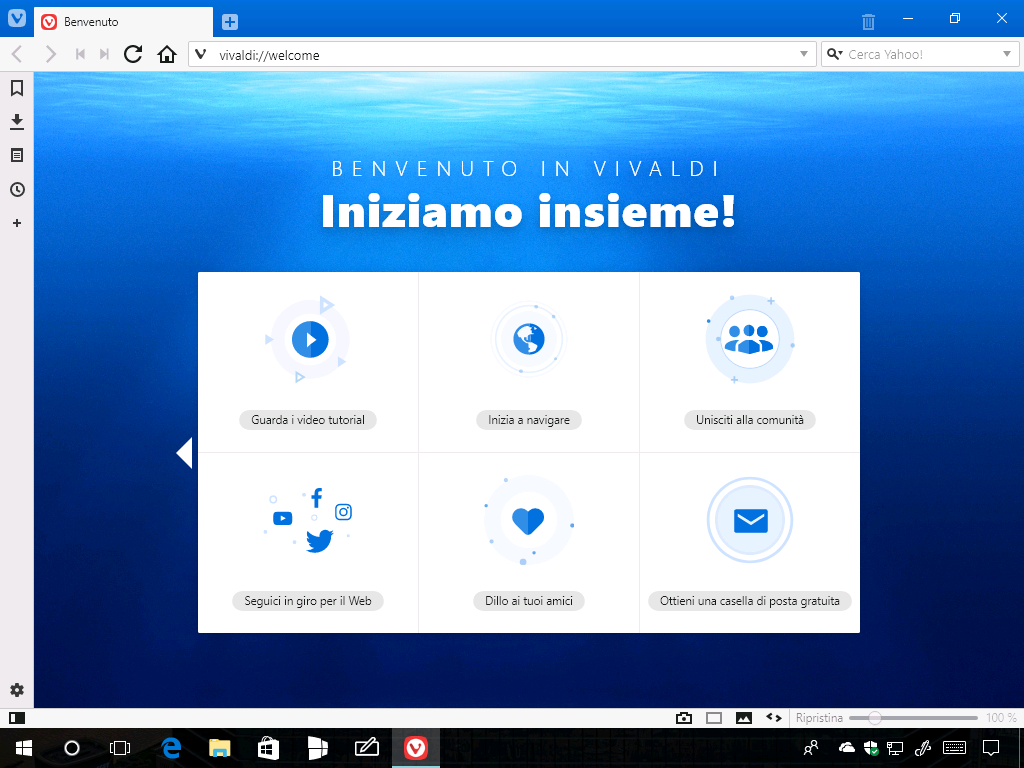The image size is (1024, 768).
Task: Capture the page with camera icon
Action: (x=684, y=718)
